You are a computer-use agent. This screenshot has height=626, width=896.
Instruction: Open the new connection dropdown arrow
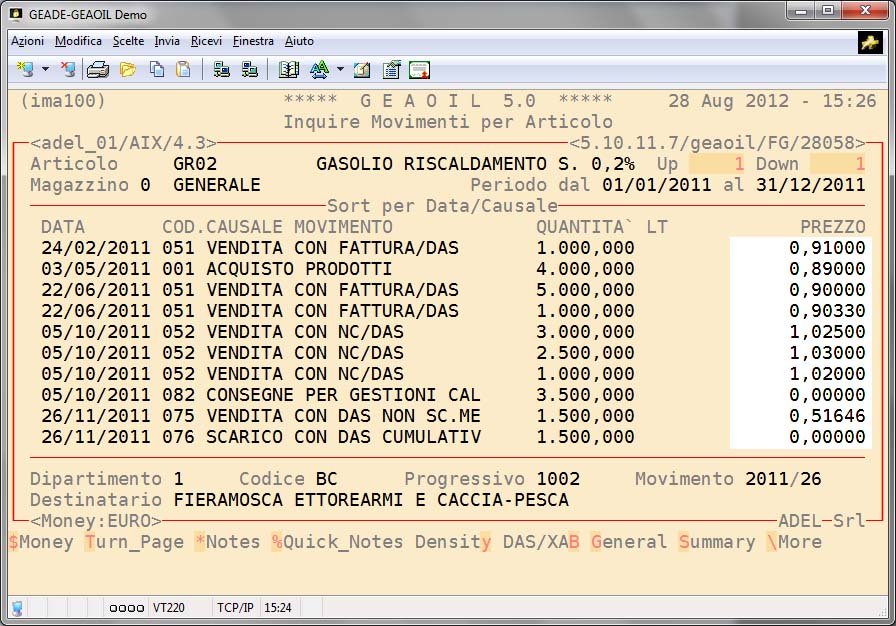pyautogui.click(x=45, y=70)
